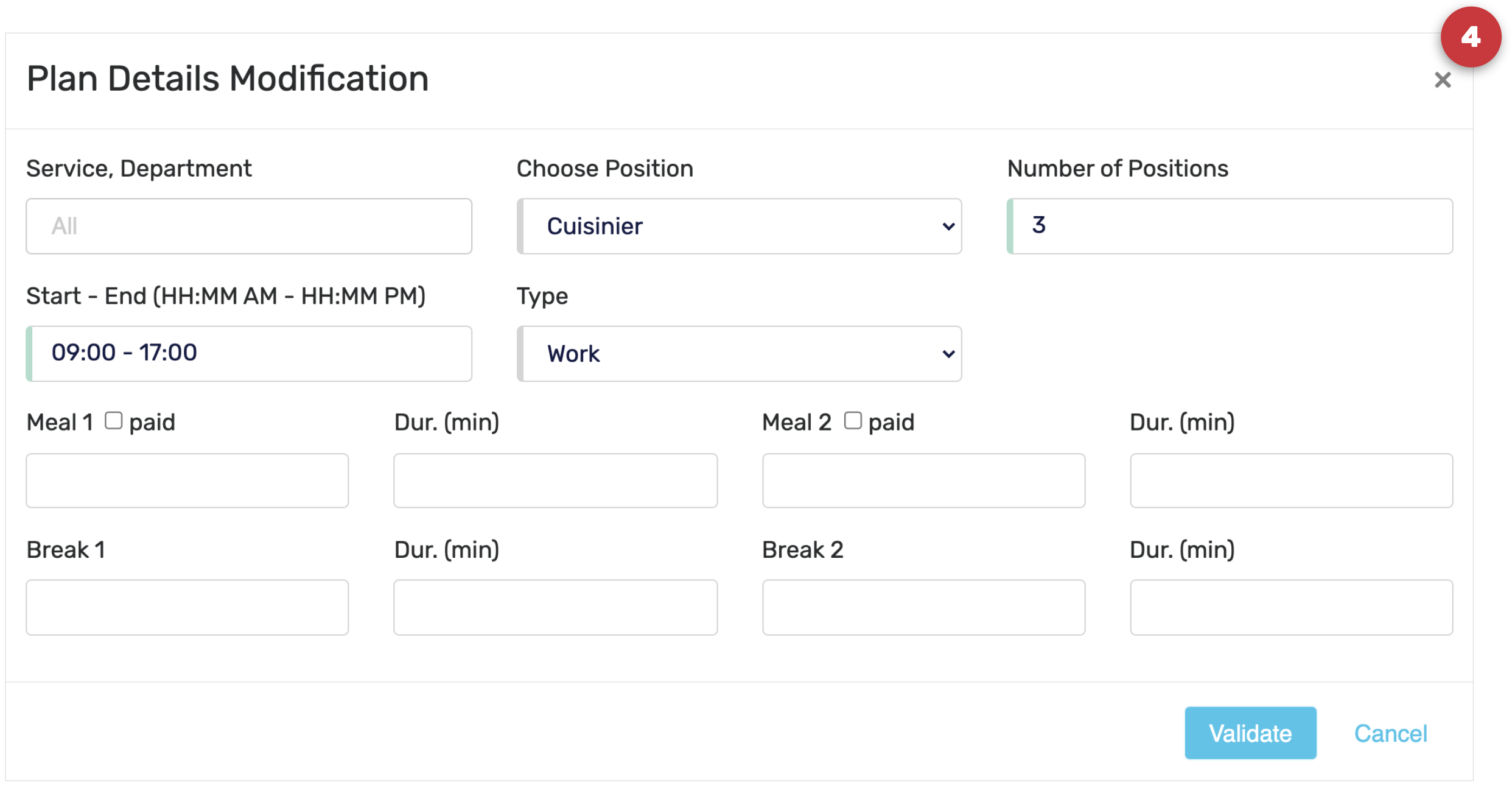Image resolution: width=1512 pixels, height=788 pixels.
Task: Click the Break 2 duration field
Action: click(x=1290, y=607)
